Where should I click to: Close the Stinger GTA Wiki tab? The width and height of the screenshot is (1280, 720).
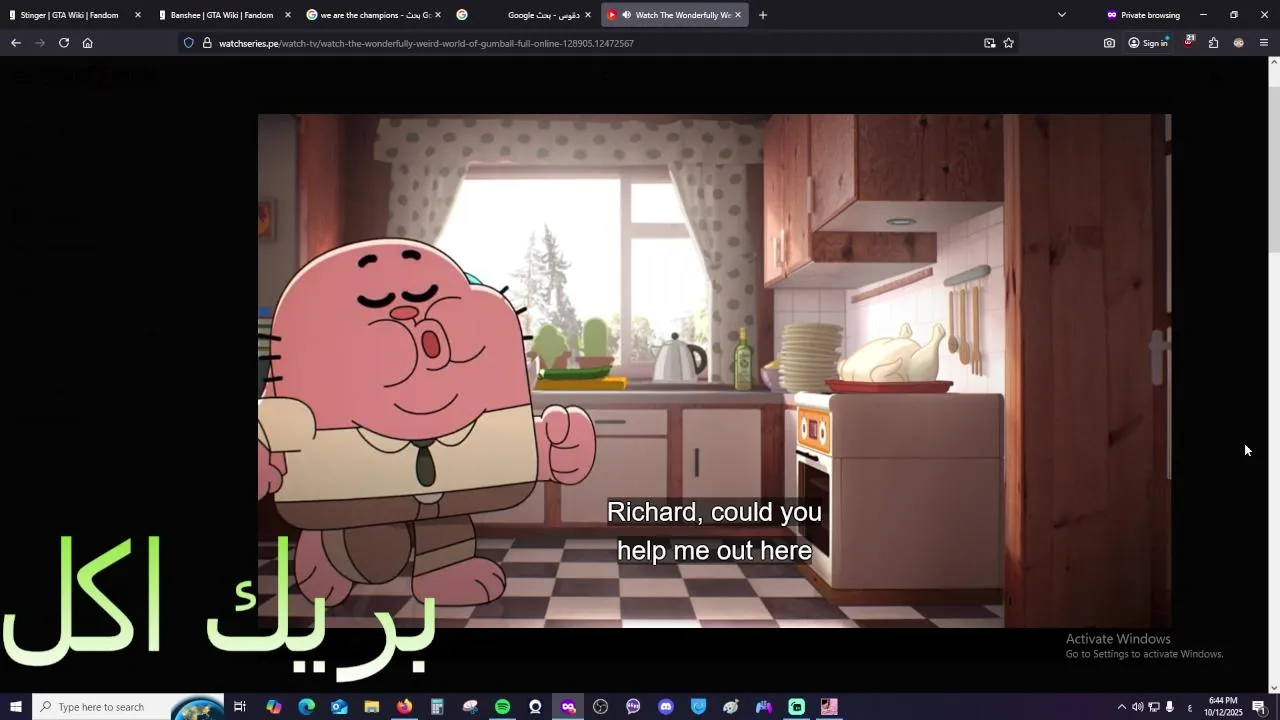[x=138, y=15]
